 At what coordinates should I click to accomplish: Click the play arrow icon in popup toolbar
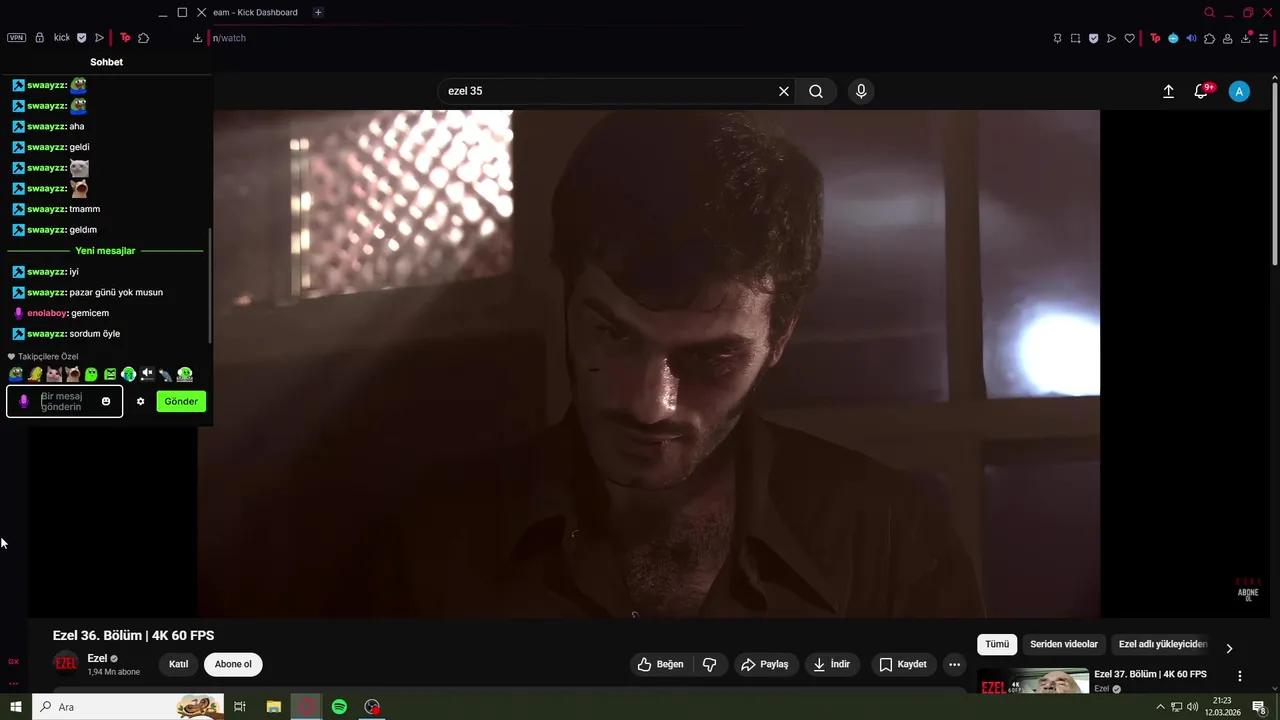[x=99, y=38]
